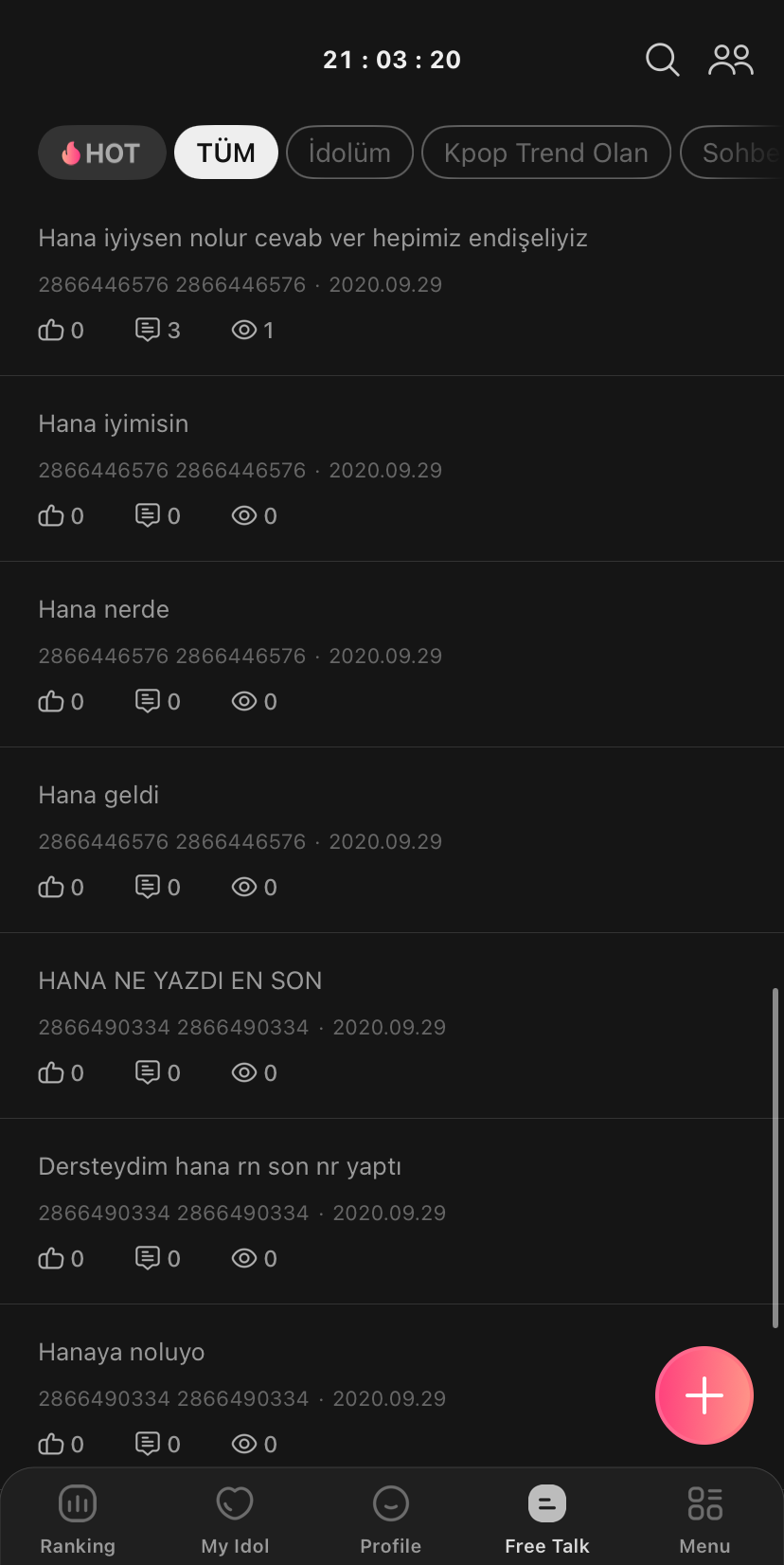Click the vertical scrollbar on the right edge
The image size is (784, 1565).
click(775, 1156)
